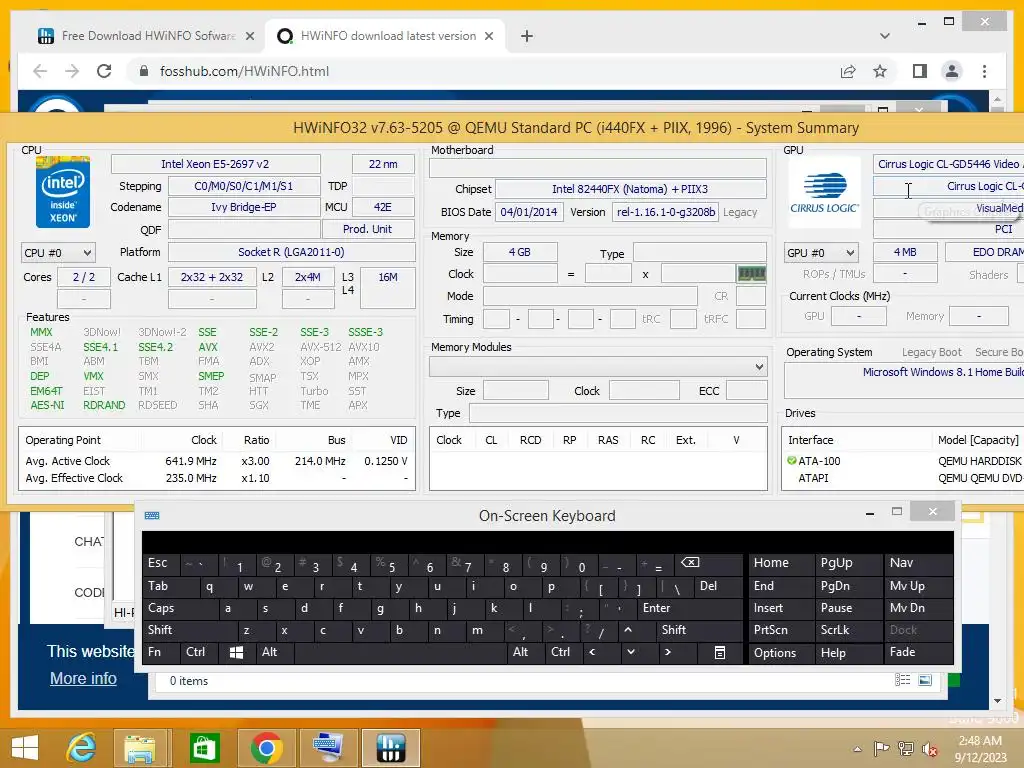Switch to Chrome in taskbar
Viewport: 1024px width, 768px height.
coord(266,747)
